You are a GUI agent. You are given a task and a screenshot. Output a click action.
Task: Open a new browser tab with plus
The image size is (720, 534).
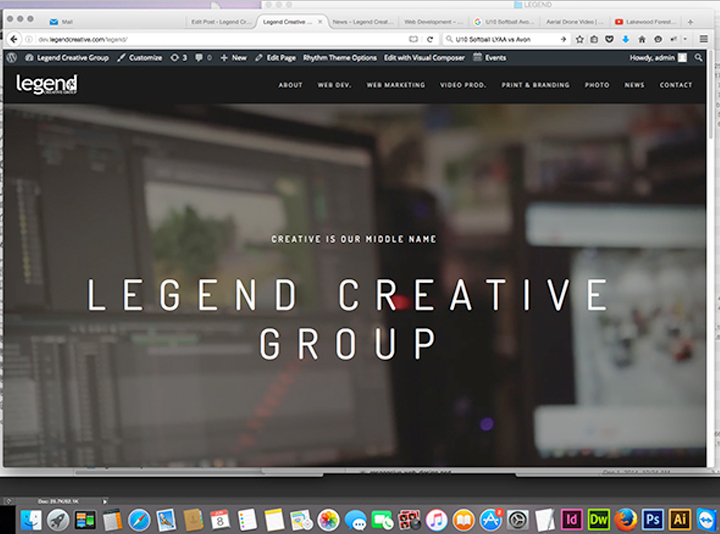(690, 22)
